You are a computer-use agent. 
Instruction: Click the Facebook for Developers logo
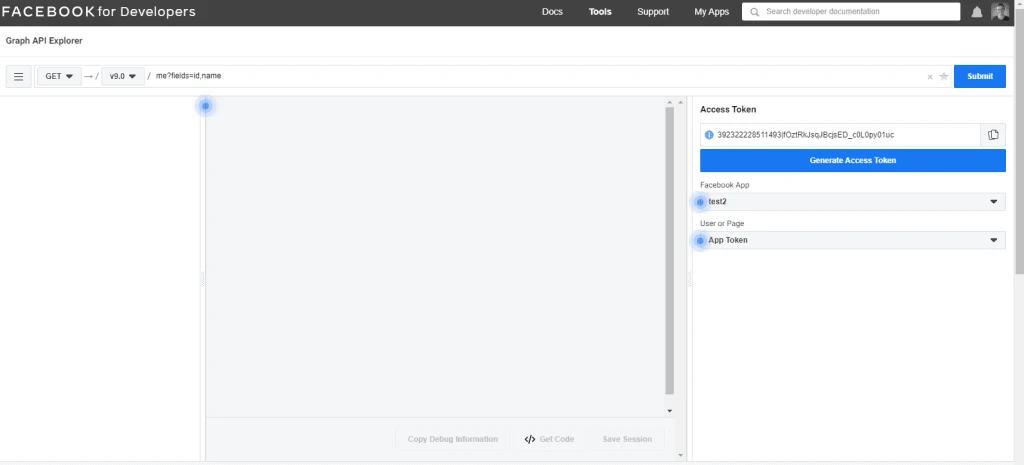pos(99,12)
